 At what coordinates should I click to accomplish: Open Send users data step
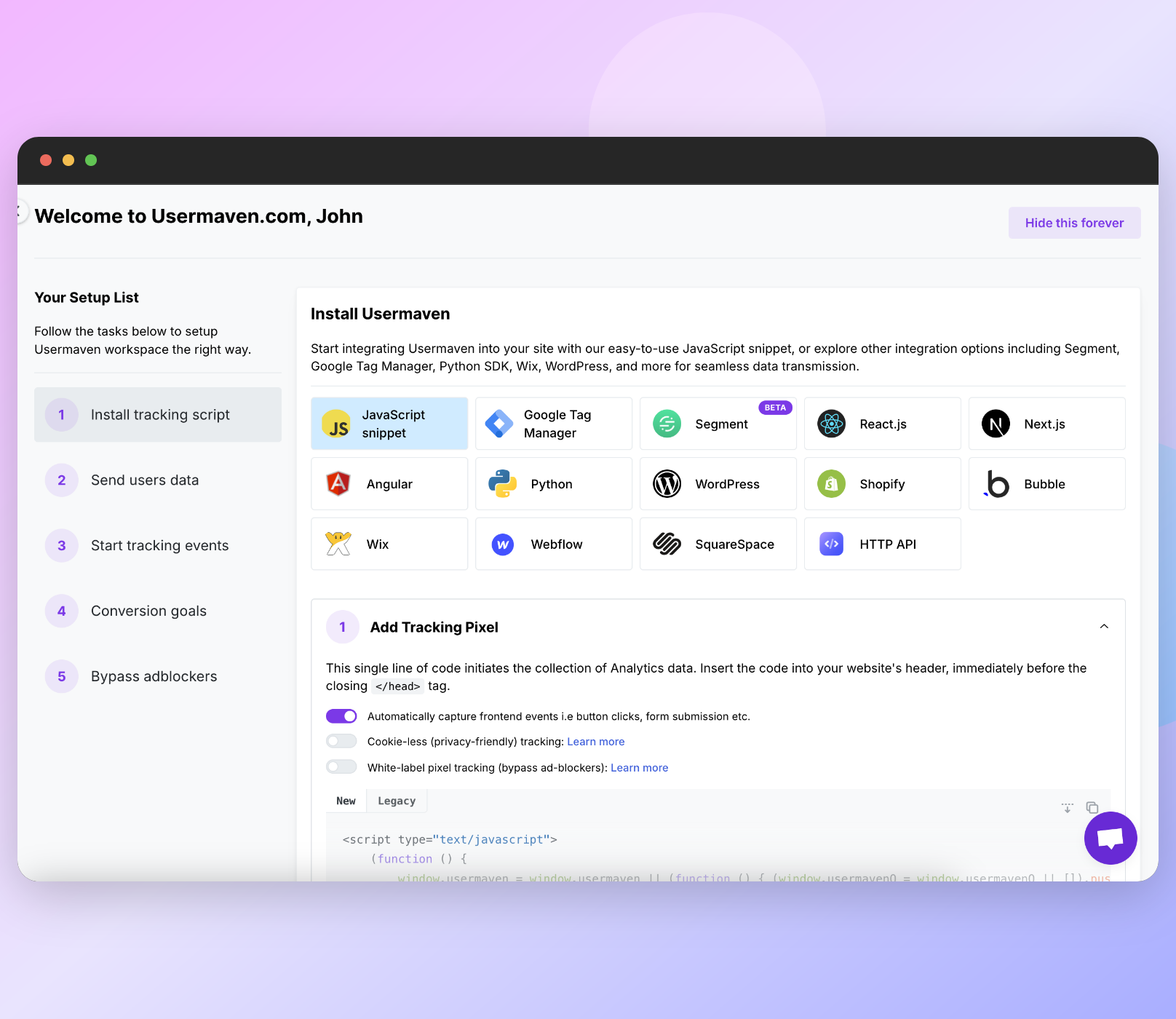pyautogui.click(x=158, y=480)
